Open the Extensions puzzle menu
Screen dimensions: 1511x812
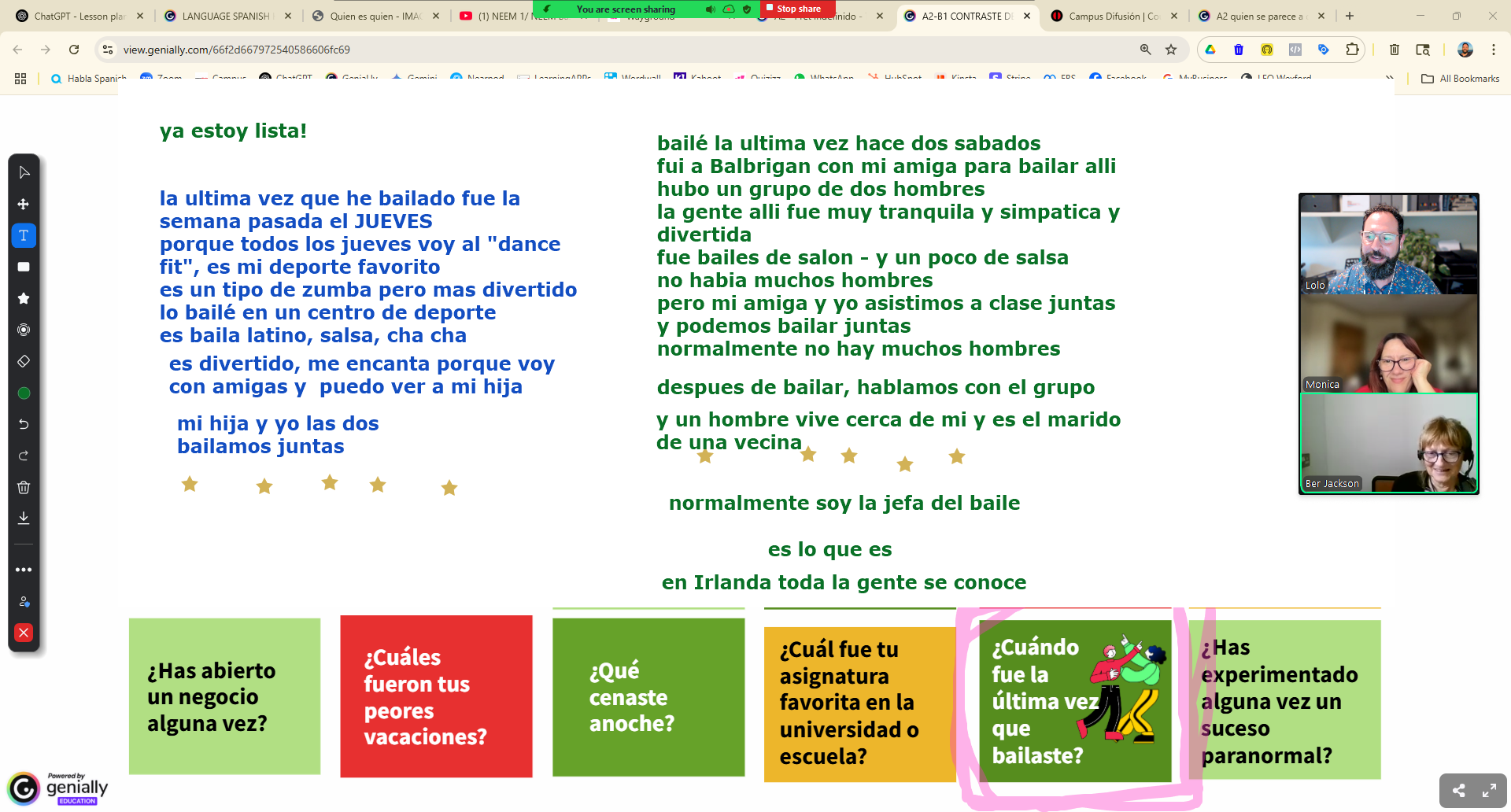pos(1352,50)
